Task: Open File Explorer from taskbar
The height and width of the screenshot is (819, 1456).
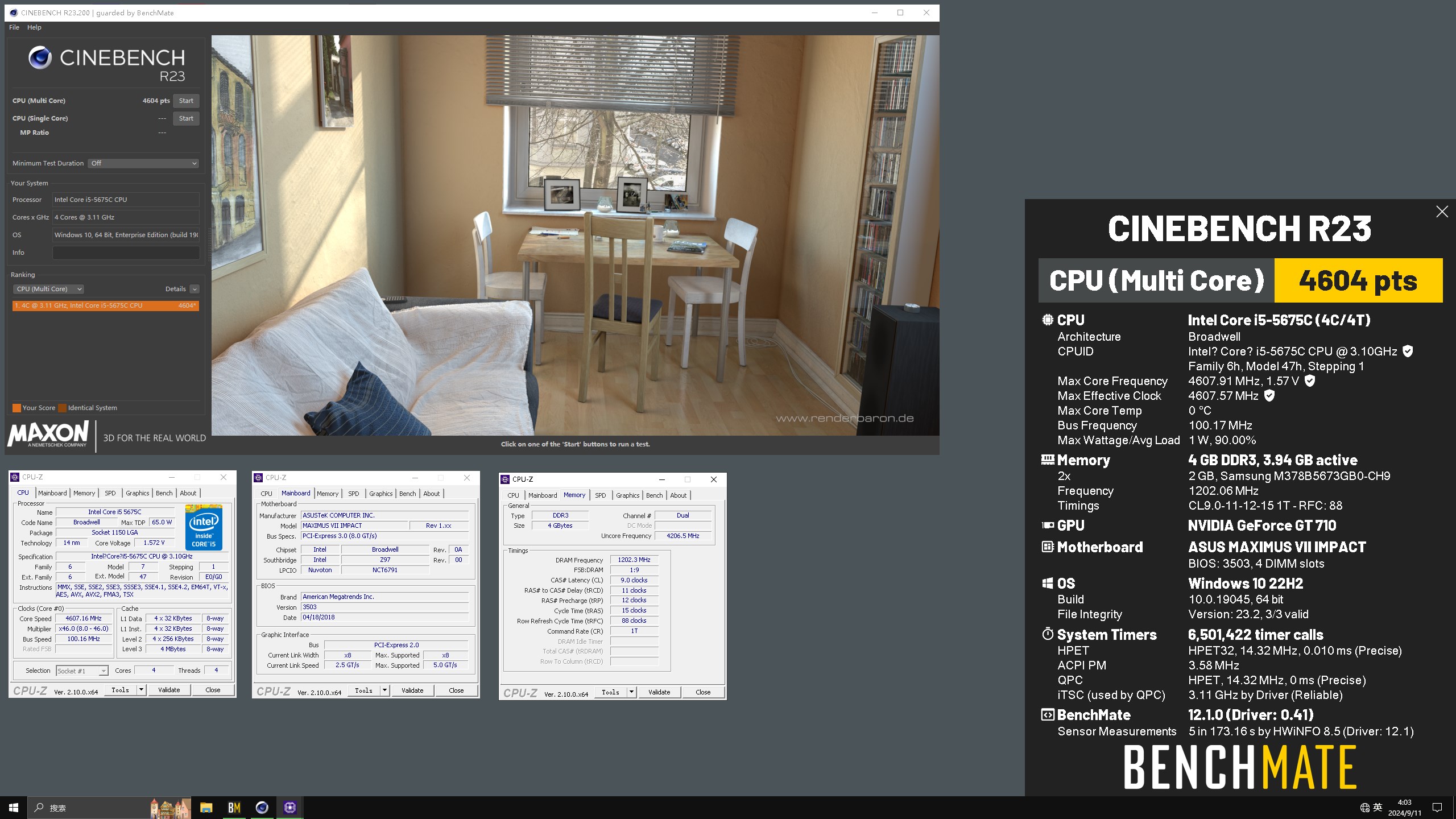Action: 206,808
